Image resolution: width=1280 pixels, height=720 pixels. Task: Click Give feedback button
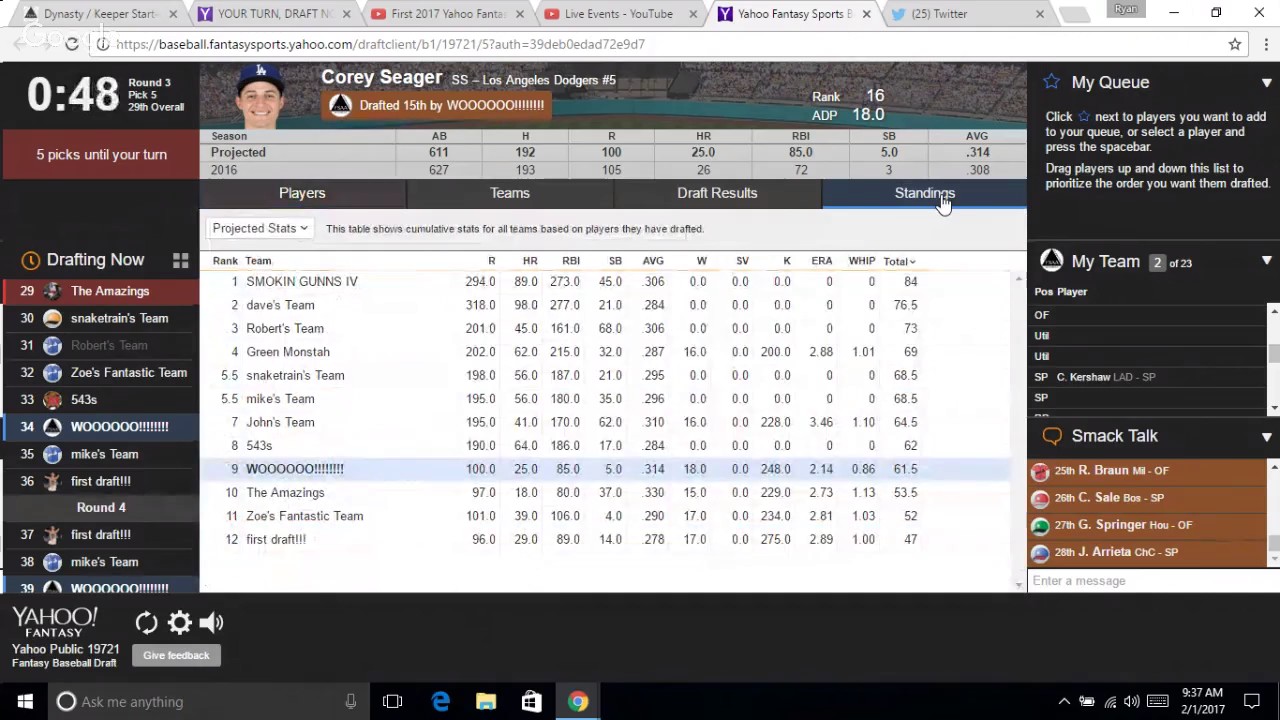pyautogui.click(x=176, y=656)
